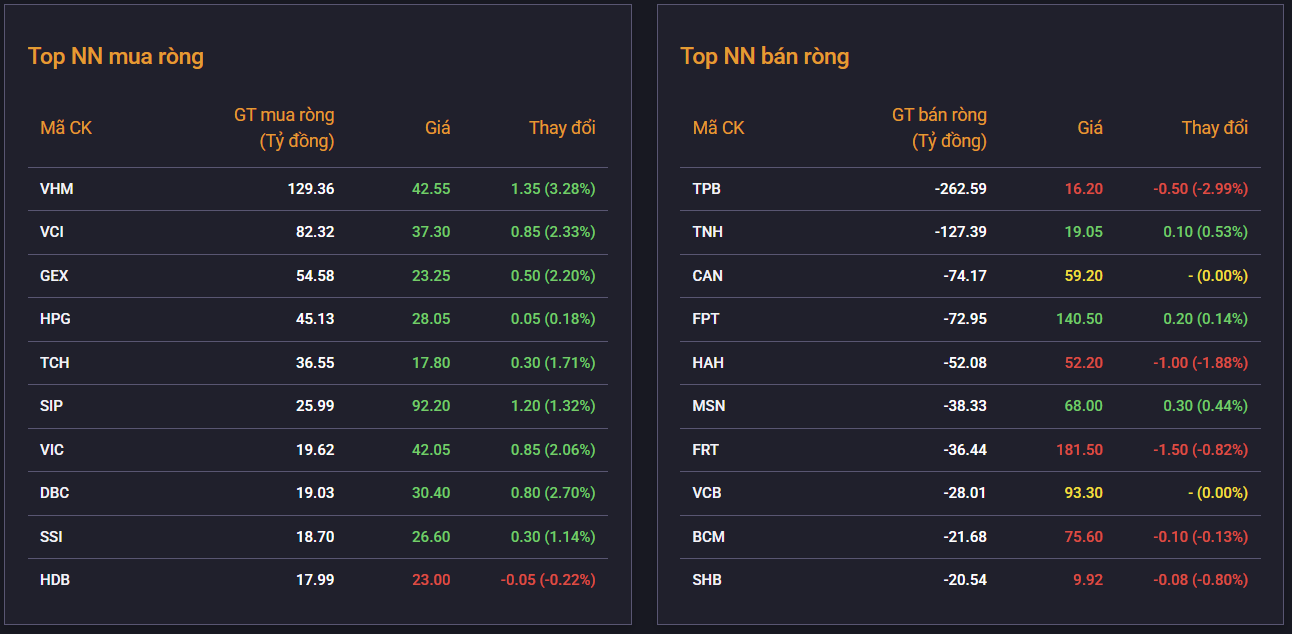Click CAN net sell value -74.17
Viewport: 1292px width, 634px height.
(x=965, y=276)
